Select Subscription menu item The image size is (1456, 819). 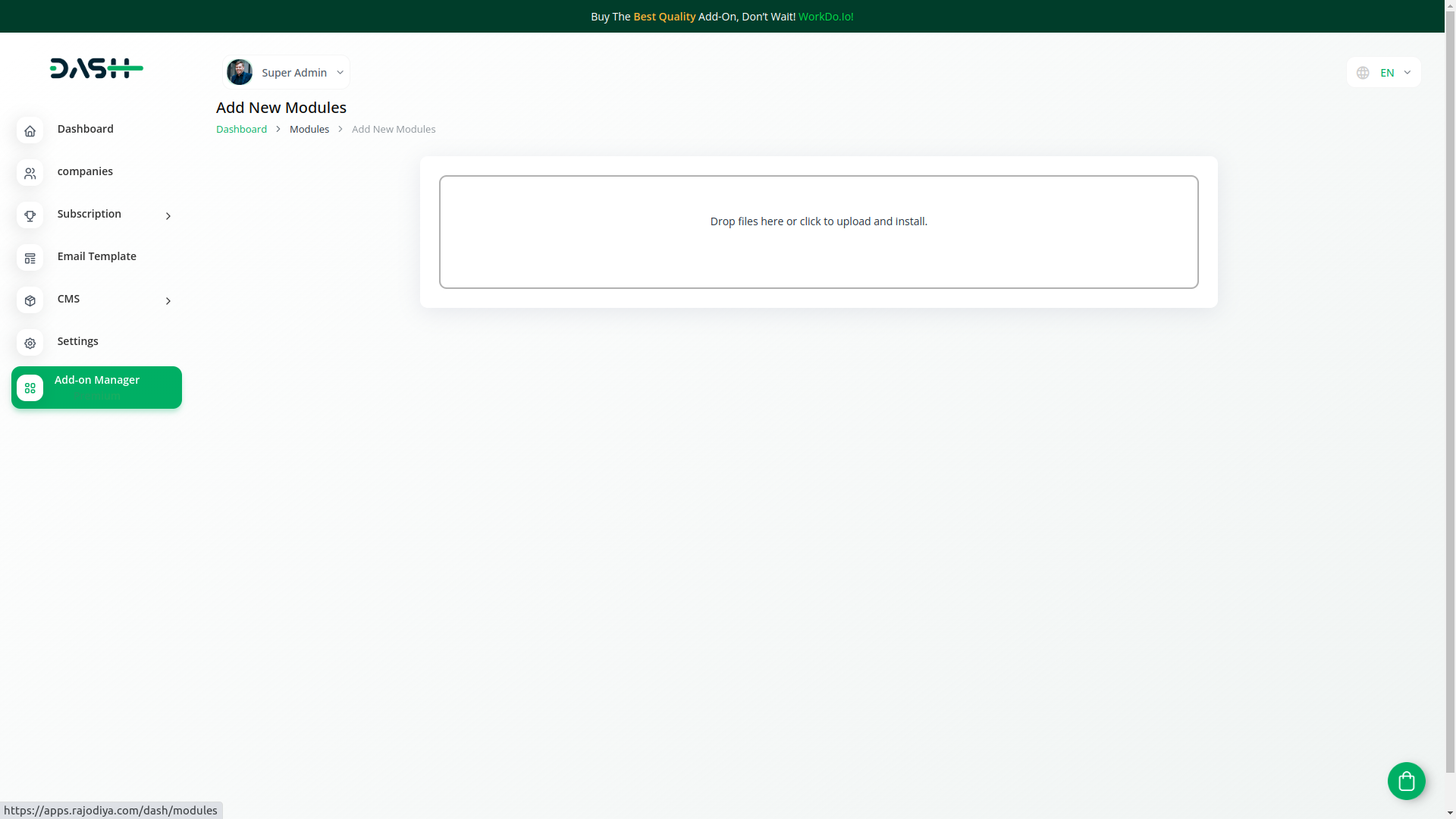click(x=96, y=215)
